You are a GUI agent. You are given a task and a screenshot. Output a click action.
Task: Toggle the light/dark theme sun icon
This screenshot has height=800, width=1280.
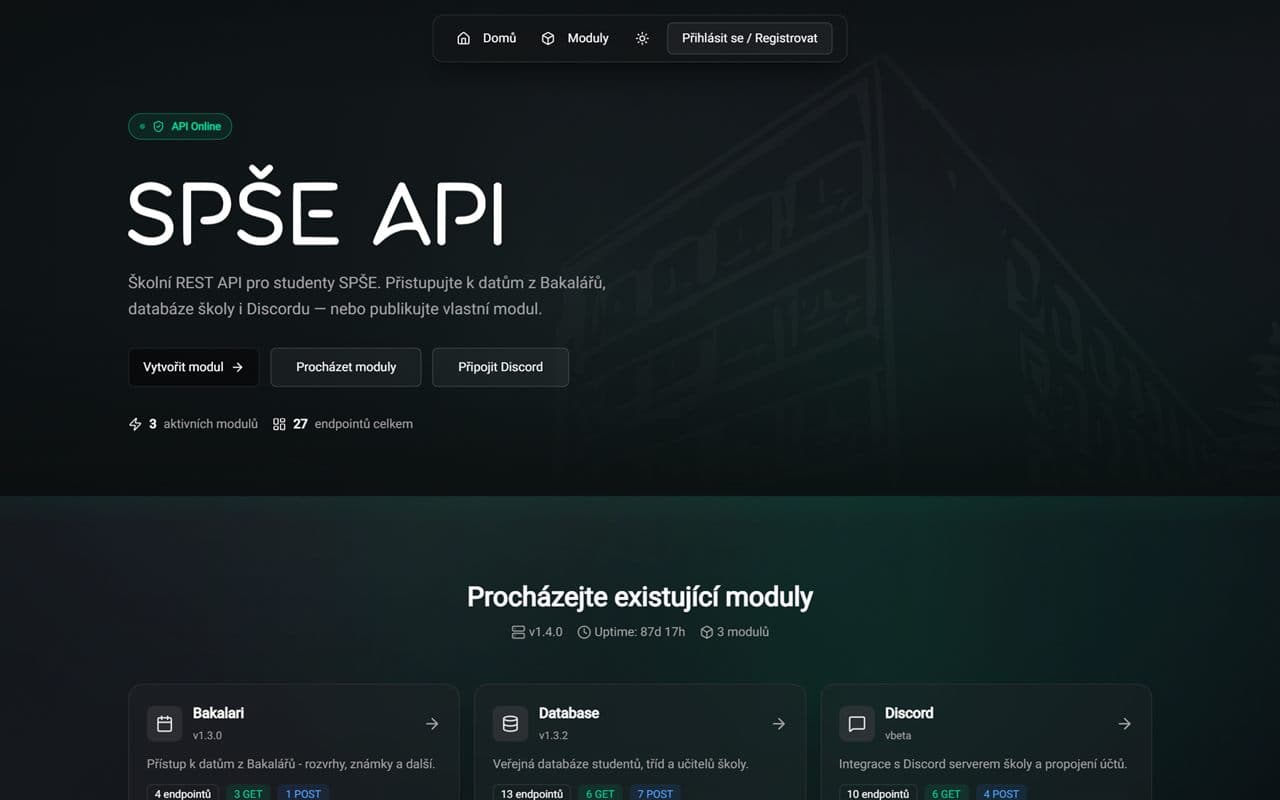tap(642, 38)
